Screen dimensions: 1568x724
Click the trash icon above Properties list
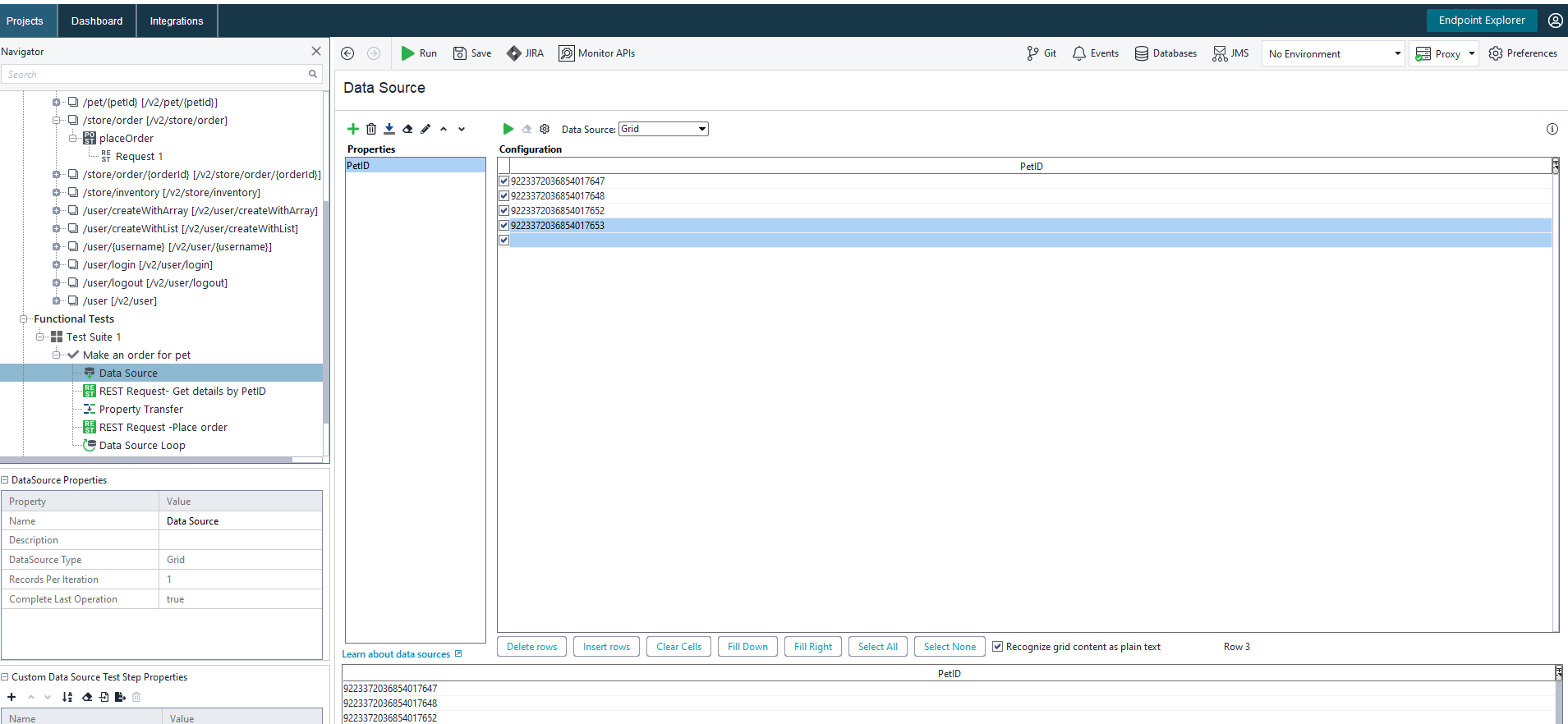(371, 129)
